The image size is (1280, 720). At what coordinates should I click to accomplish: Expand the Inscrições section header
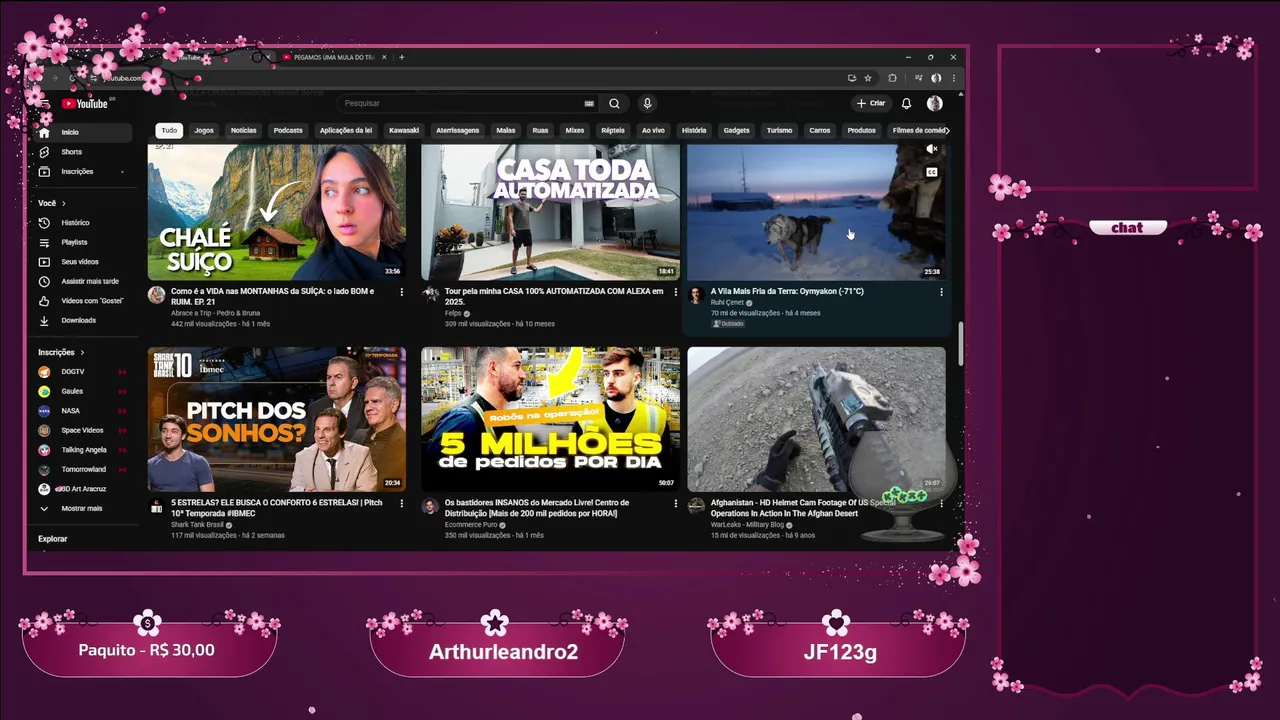click(x=61, y=352)
